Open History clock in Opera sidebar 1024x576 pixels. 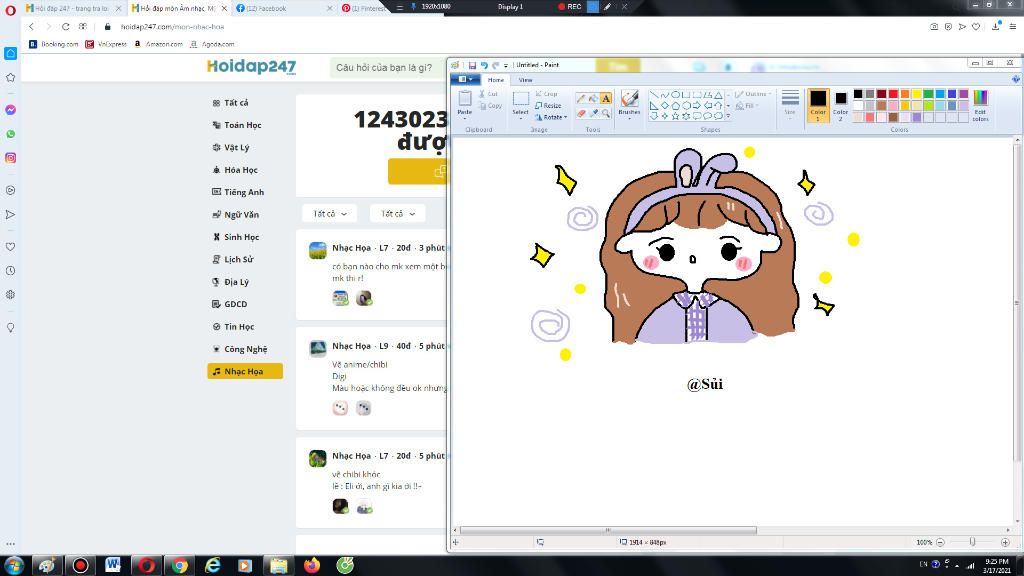pos(10,270)
